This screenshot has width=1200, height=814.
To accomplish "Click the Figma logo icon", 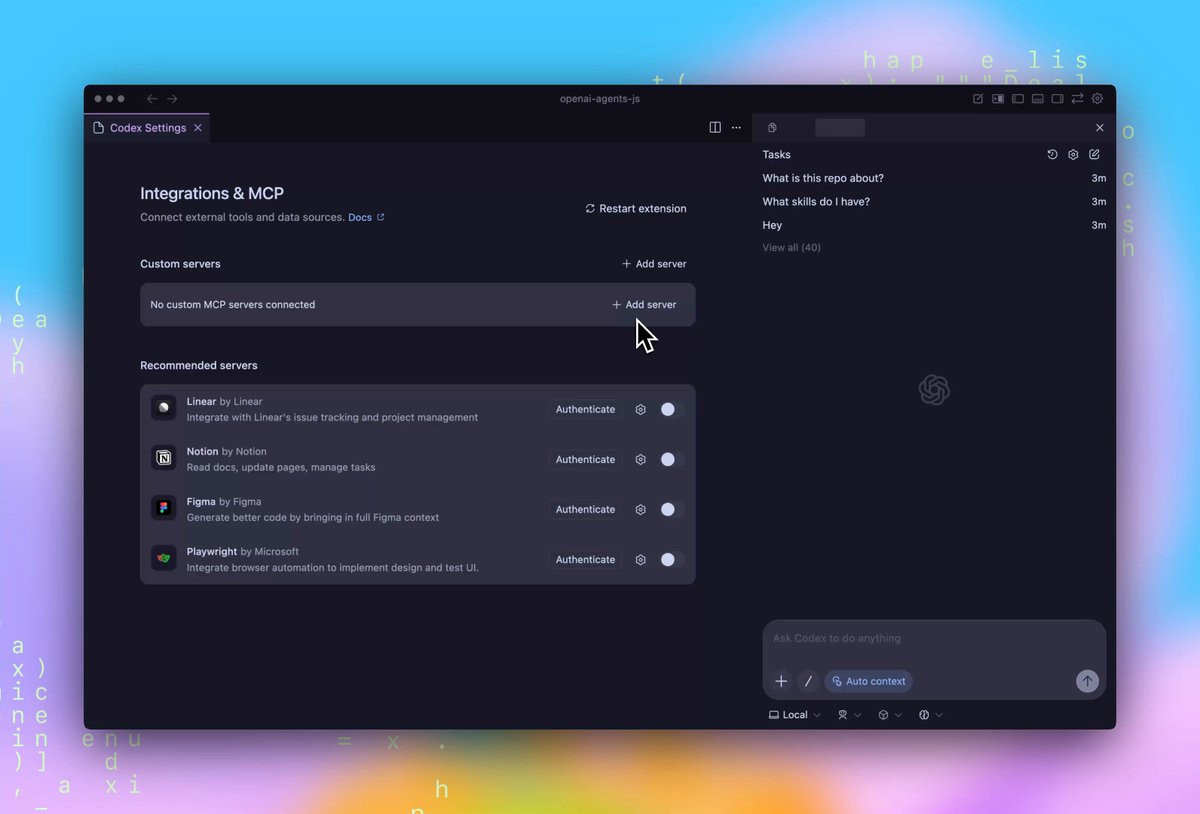I will point(163,508).
